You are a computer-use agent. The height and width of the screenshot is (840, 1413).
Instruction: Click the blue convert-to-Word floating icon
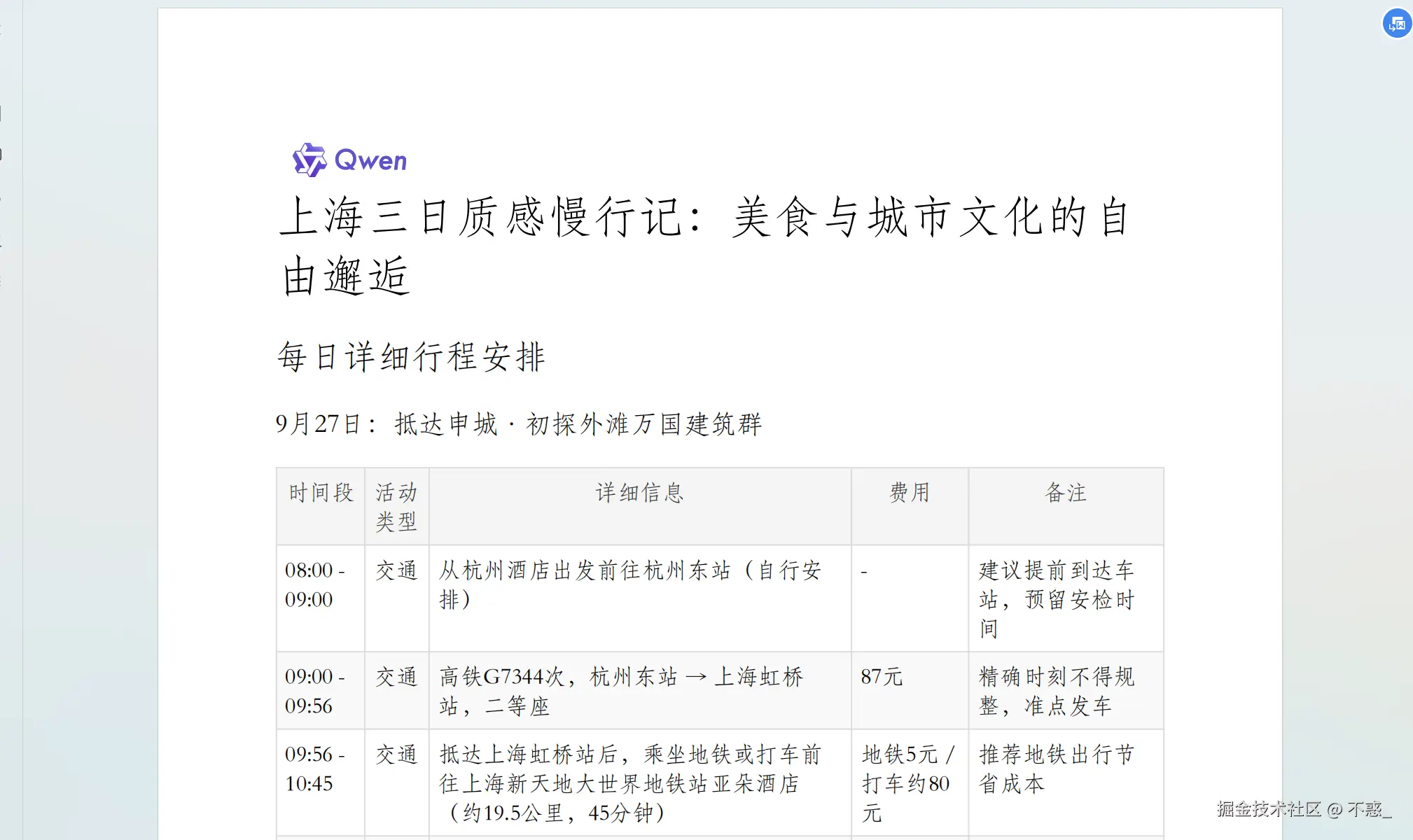tap(1396, 24)
